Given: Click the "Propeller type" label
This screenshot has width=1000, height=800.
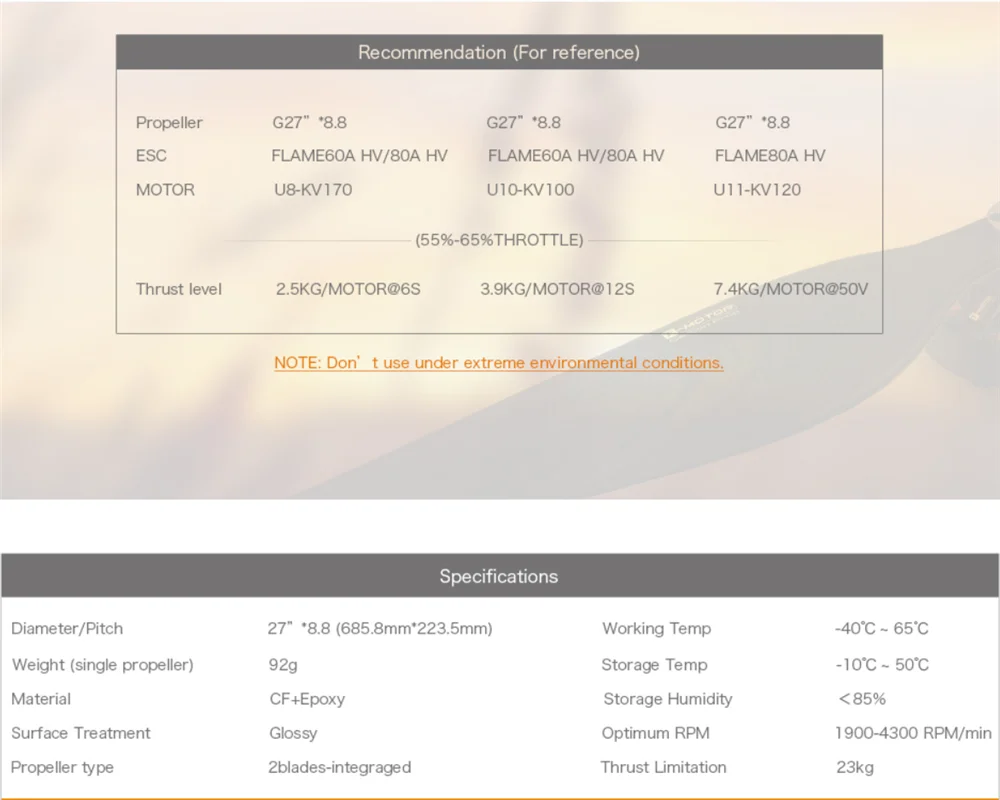Looking at the screenshot, I should pos(62,767).
